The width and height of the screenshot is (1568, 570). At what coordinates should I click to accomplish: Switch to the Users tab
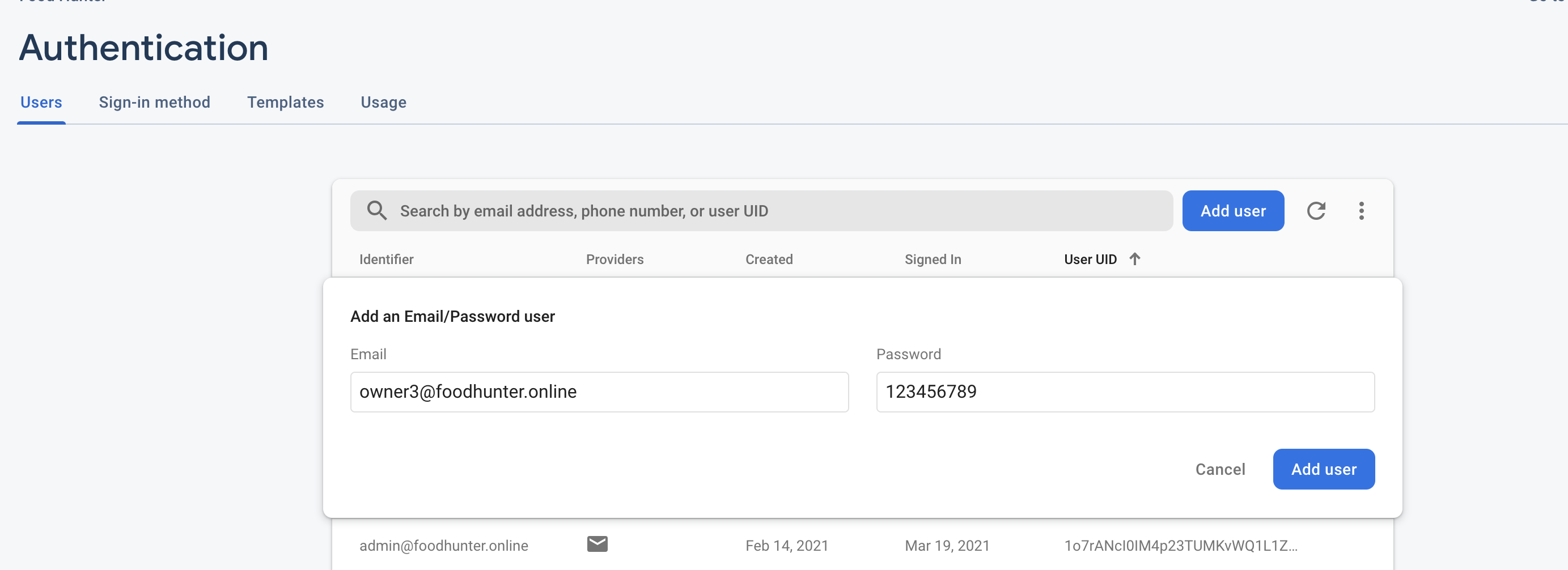point(41,102)
